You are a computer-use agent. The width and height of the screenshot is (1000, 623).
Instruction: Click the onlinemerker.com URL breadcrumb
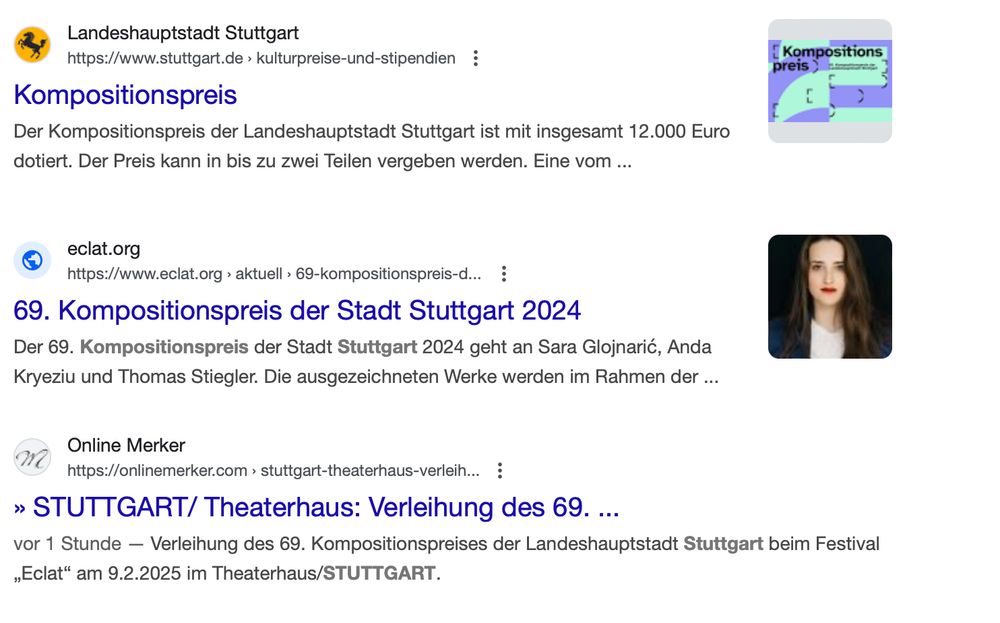click(x=274, y=471)
